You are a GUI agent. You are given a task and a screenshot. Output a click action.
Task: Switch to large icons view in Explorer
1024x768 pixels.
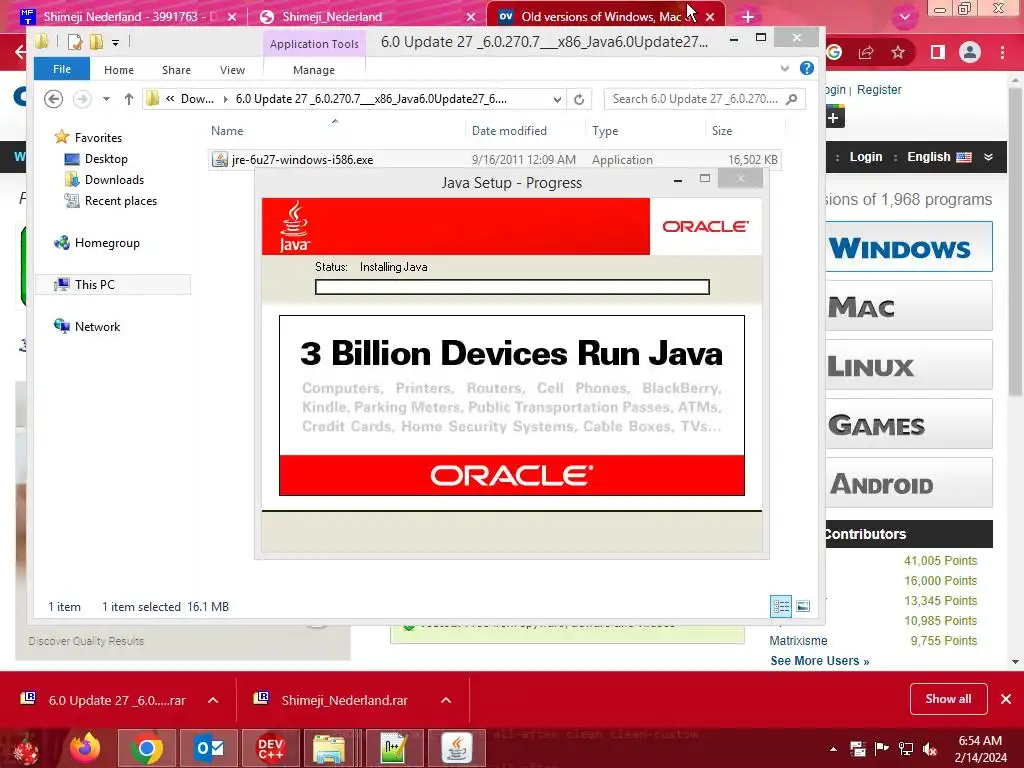tap(803, 606)
